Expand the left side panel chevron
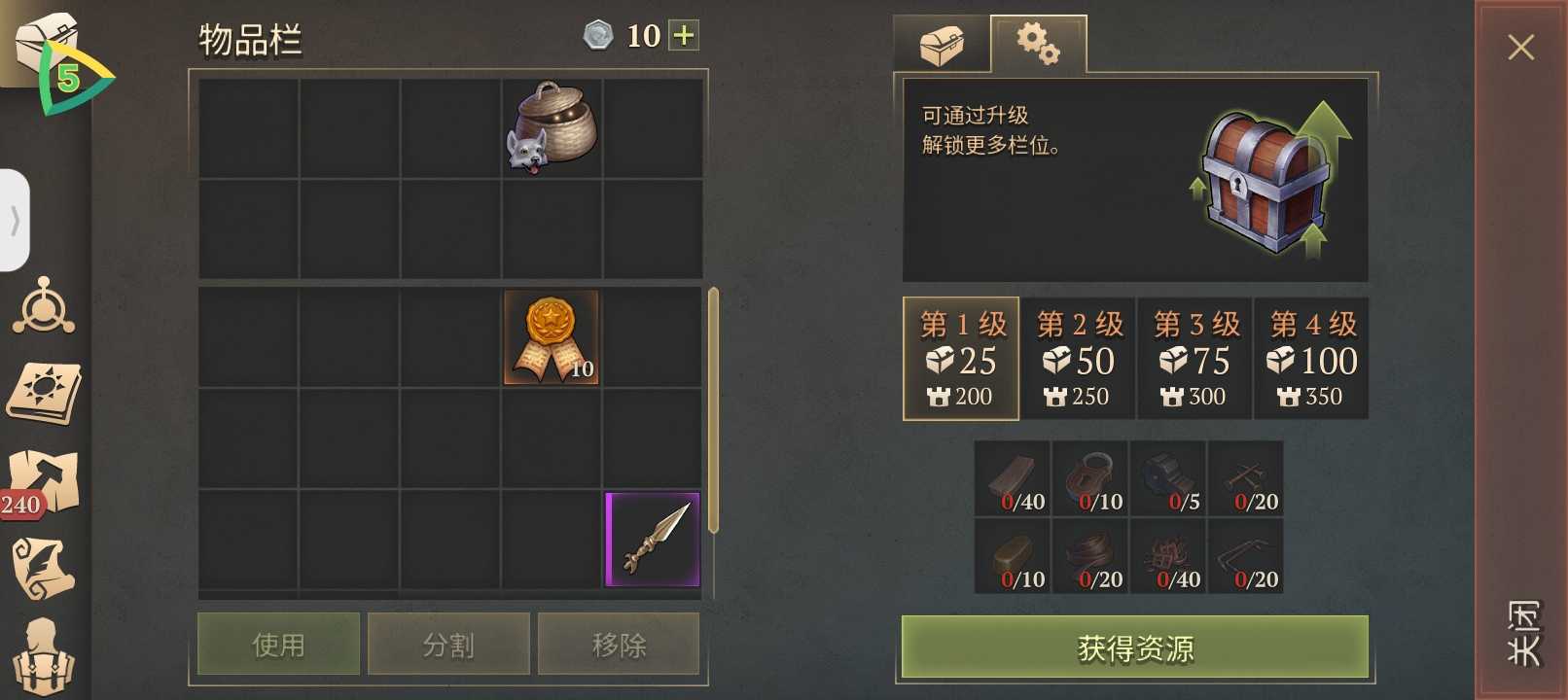The height and width of the screenshot is (700, 1568). coord(15,221)
